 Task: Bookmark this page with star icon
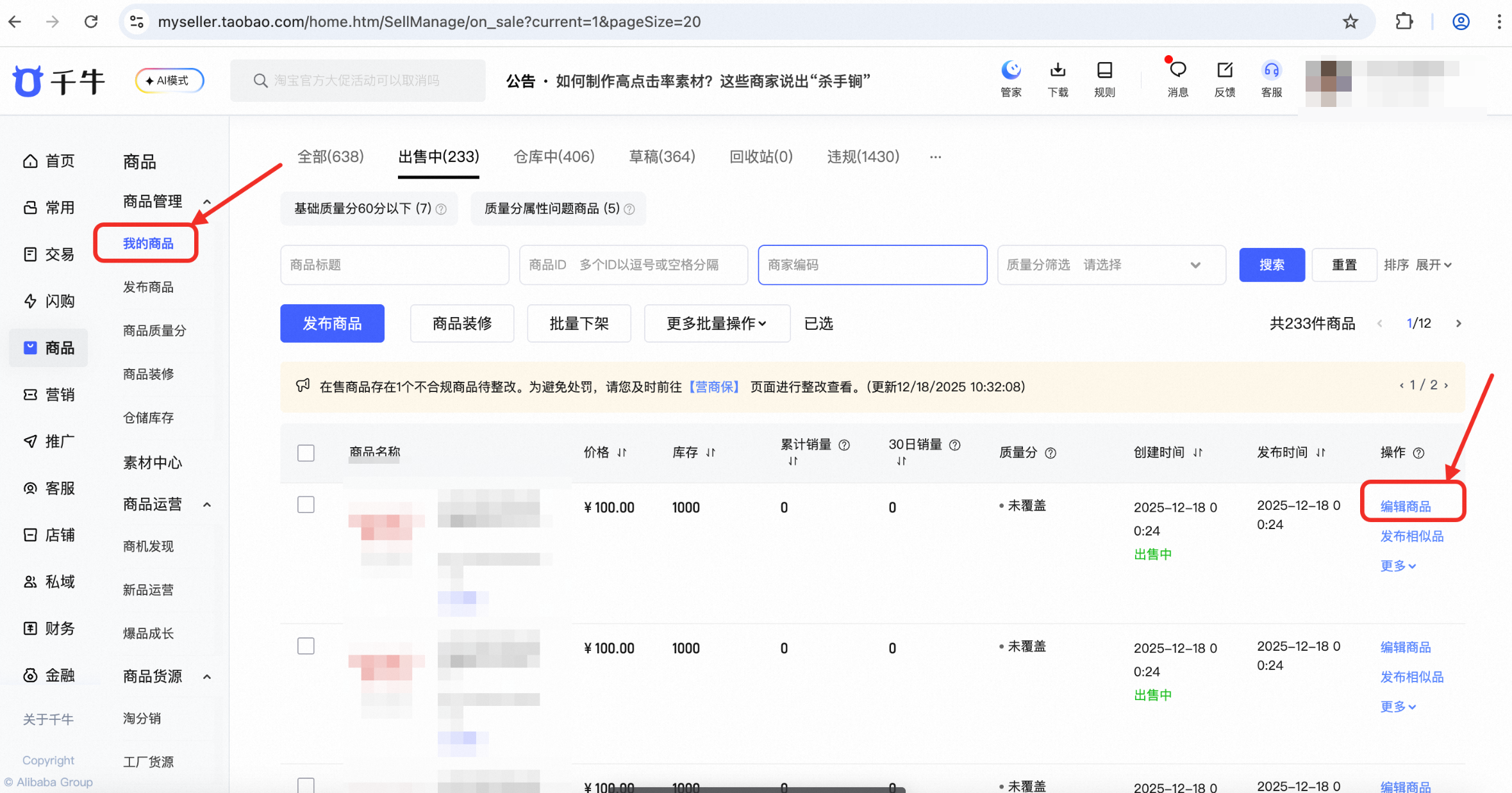click(x=1350, y=22)
